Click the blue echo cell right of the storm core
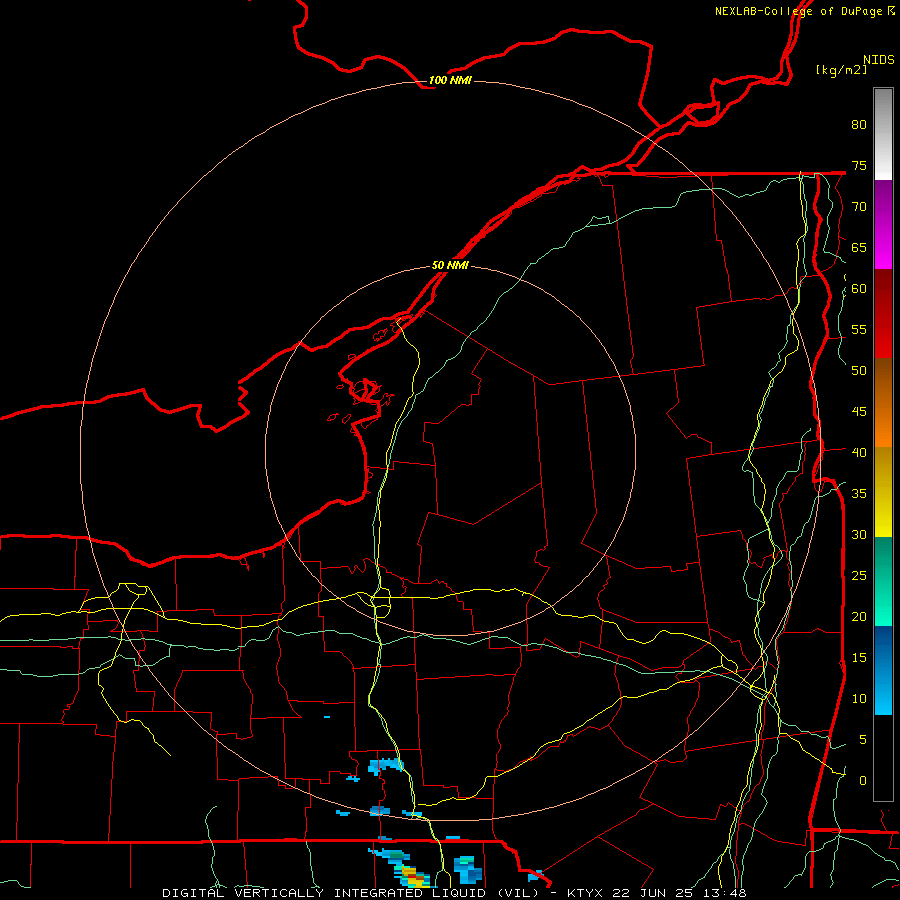 pos(467,868)
